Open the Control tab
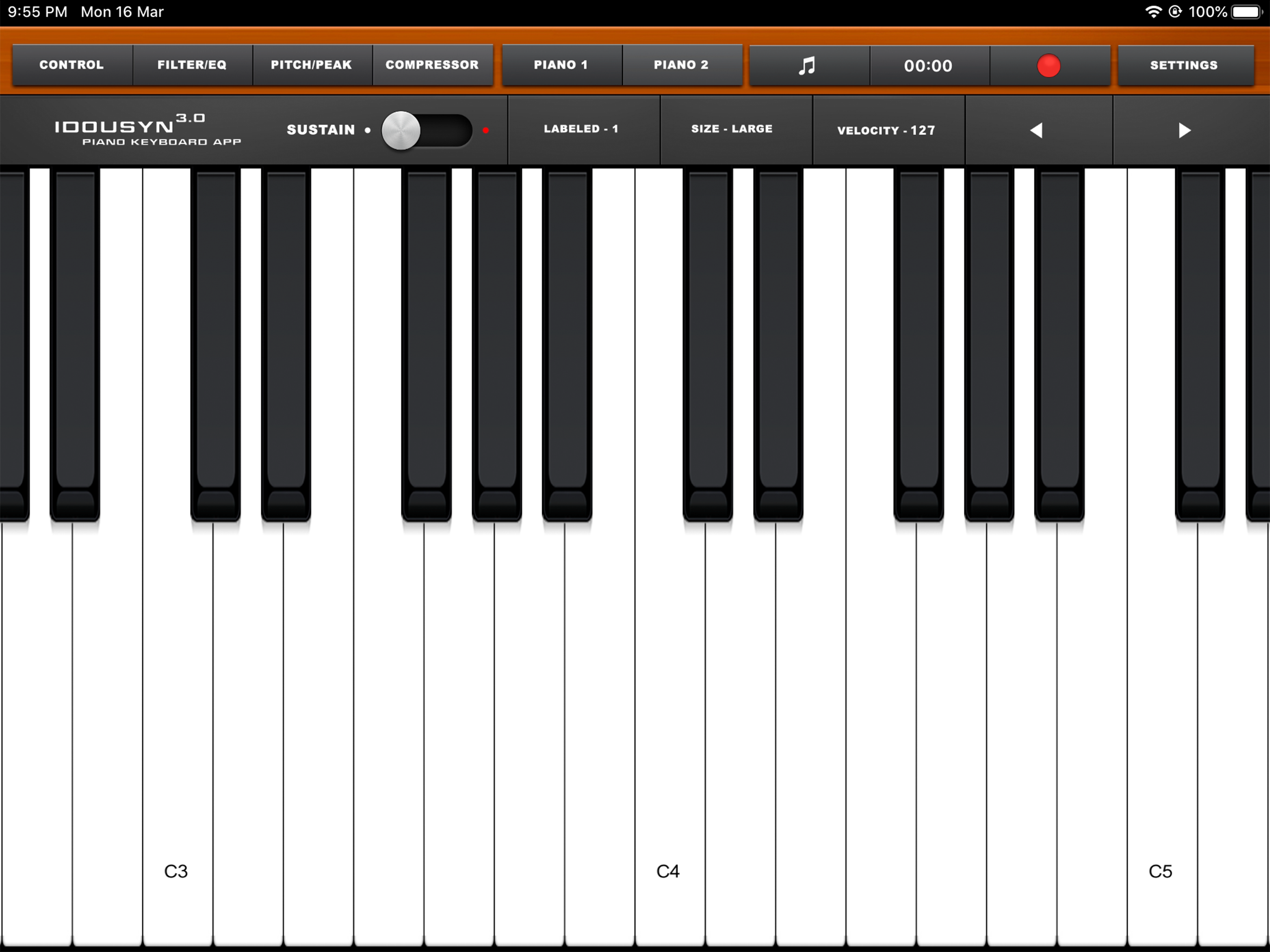Viewport: 1270px width, 952px height. pyautogui.click(x=72, y=65)
